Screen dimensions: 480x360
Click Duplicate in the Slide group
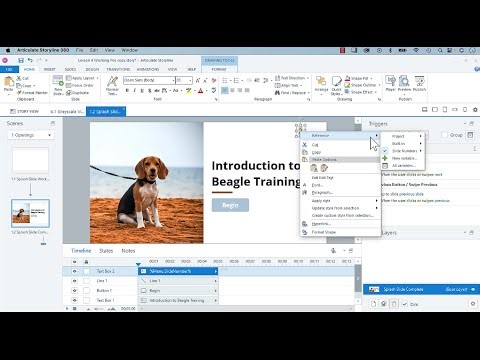pos(77,93)
